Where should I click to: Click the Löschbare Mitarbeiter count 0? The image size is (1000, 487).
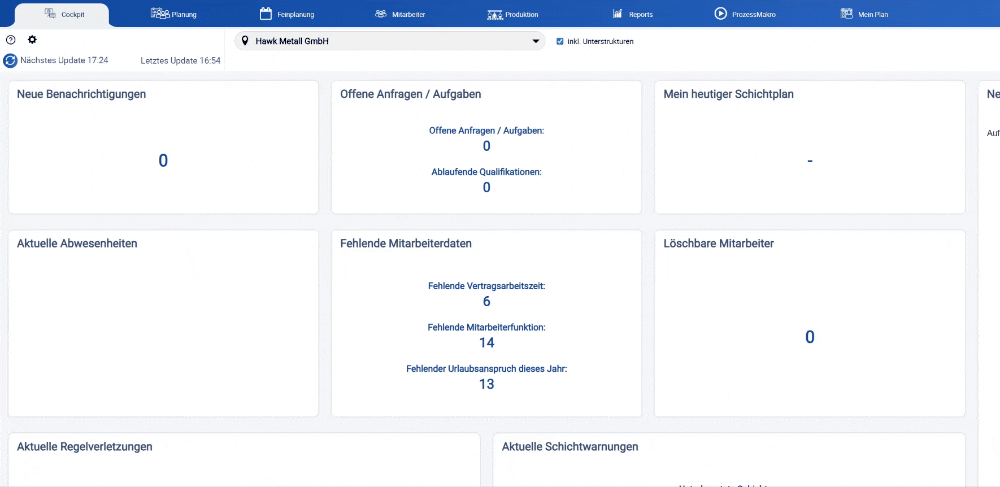click(x=809, y=338)
